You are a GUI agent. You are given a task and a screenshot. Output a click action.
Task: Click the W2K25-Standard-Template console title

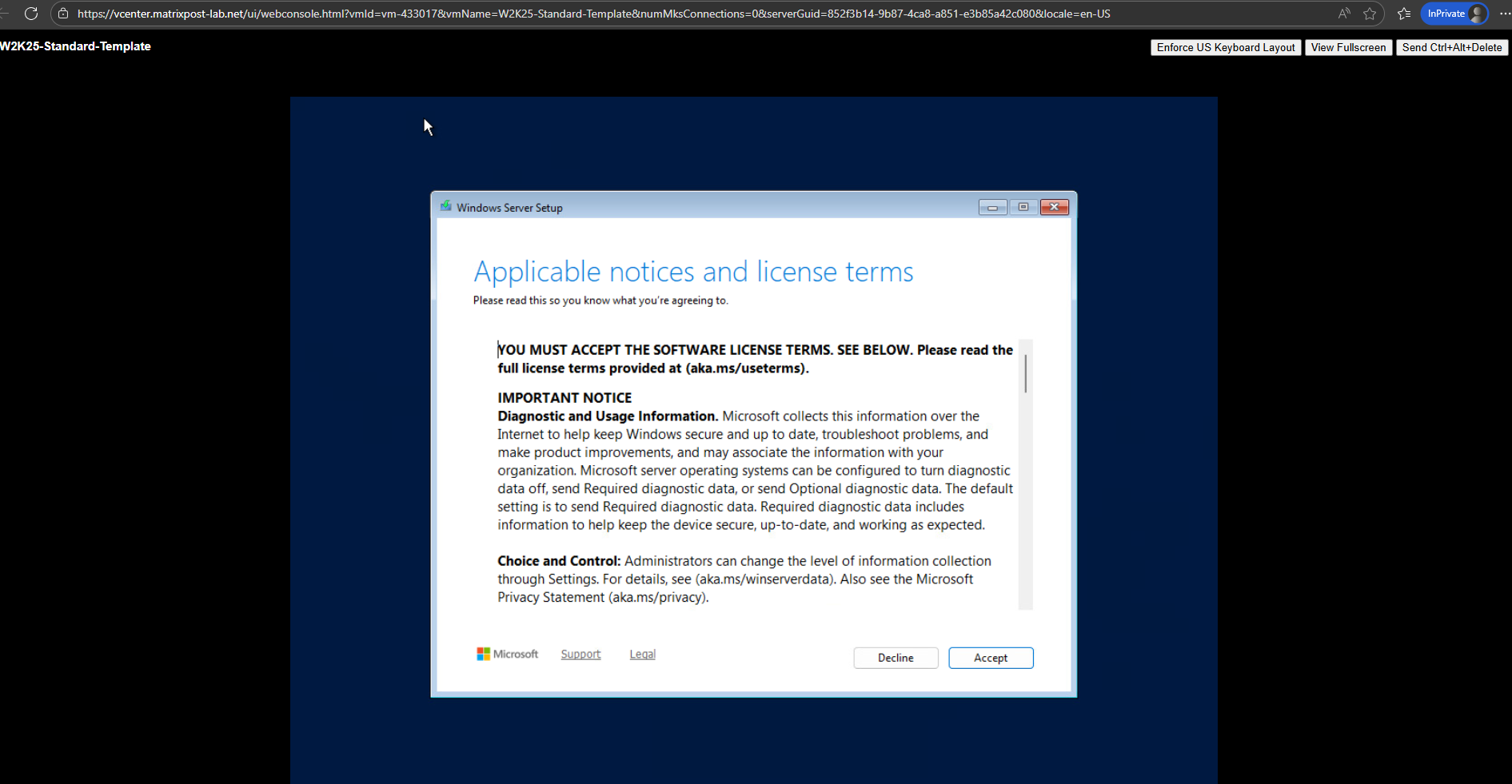(x=75, y=46)
